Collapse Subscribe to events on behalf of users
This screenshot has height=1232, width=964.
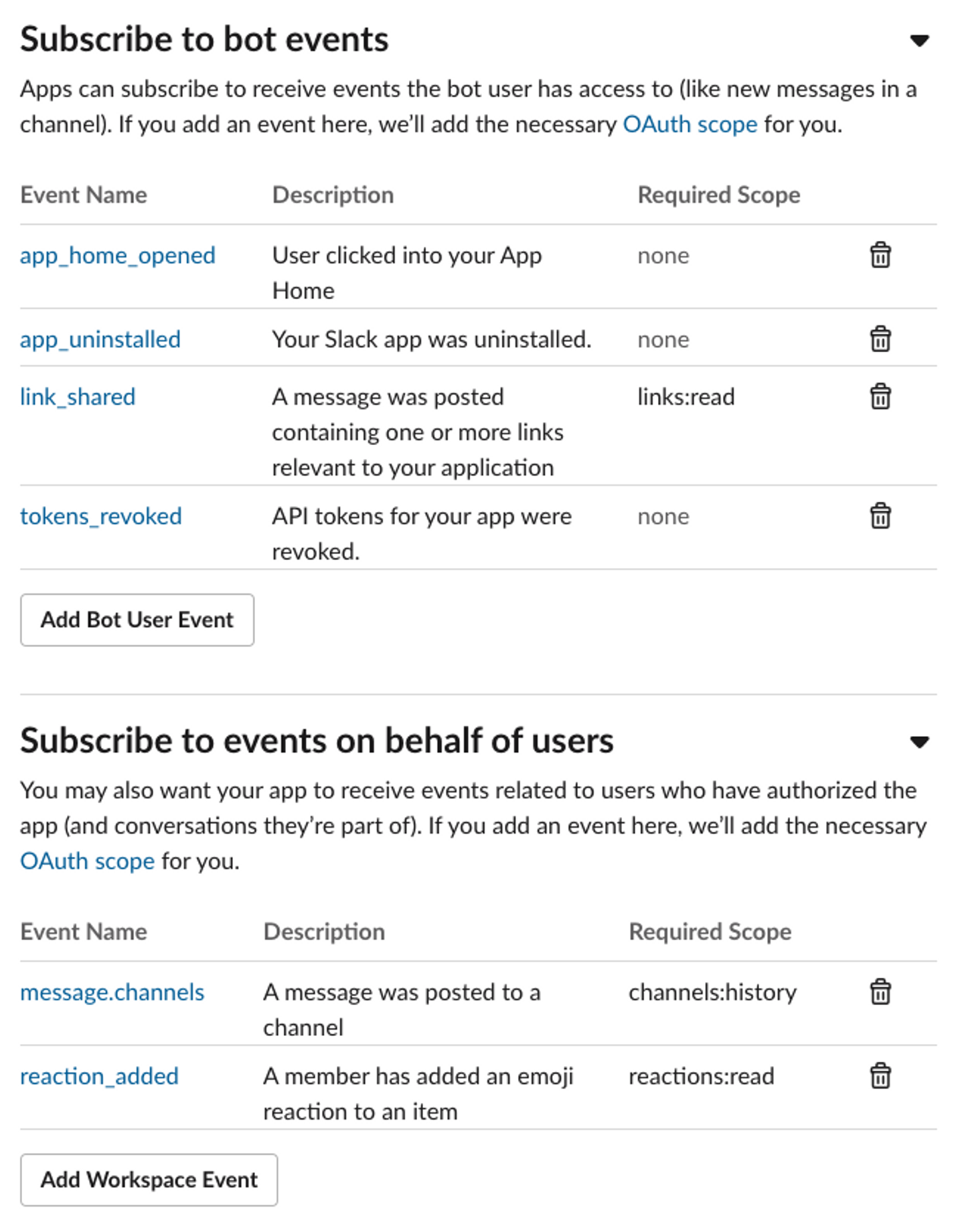tap(920, 741)
